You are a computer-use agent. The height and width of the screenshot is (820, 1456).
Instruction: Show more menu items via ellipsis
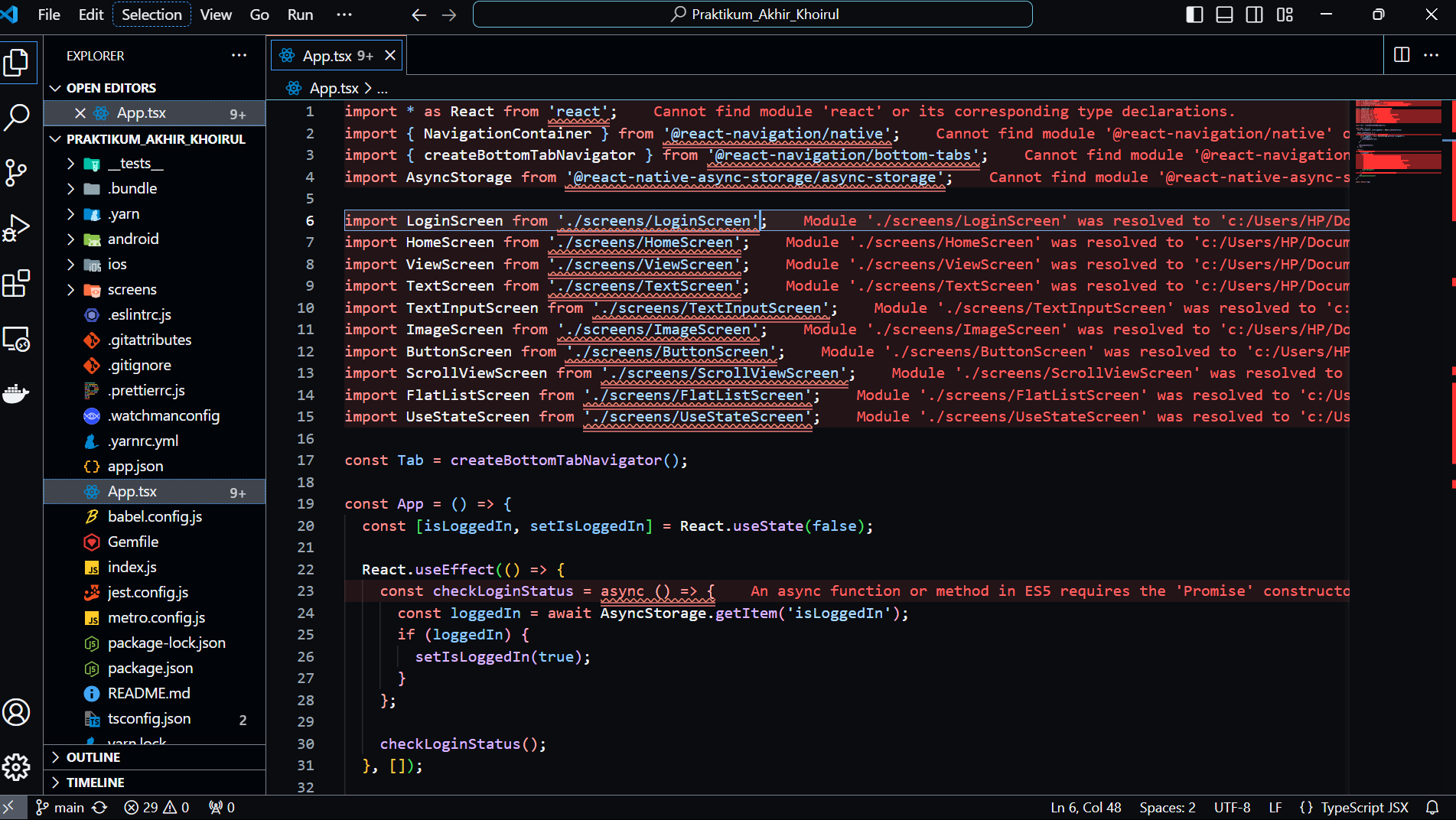point(344,15)
